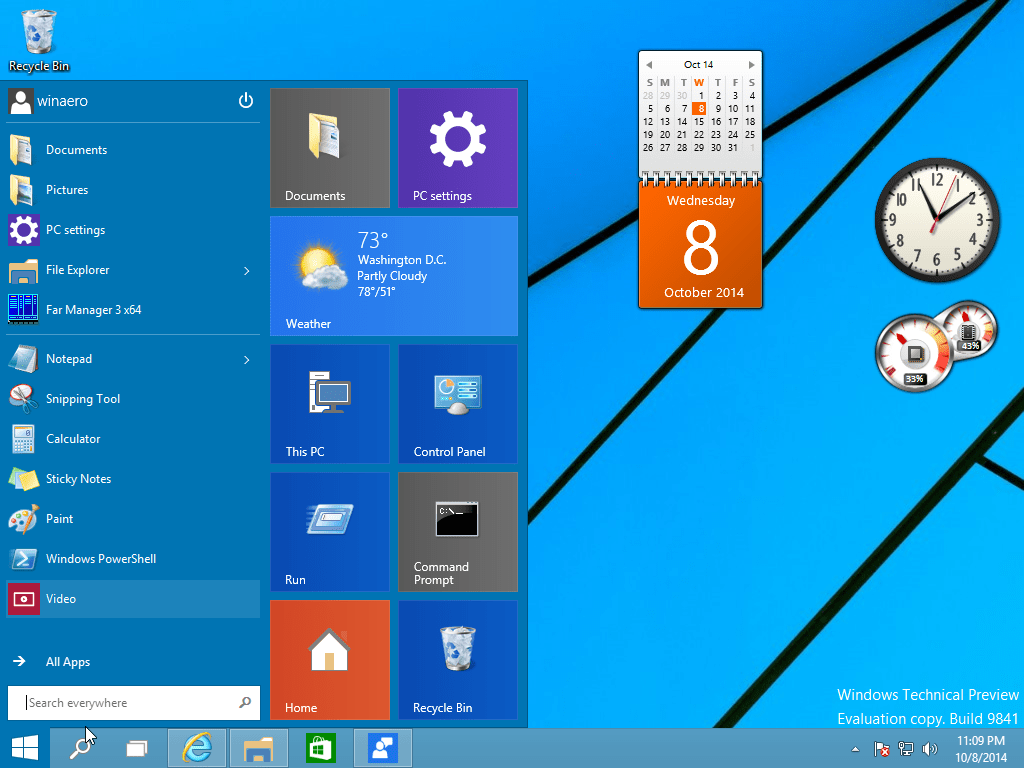Click the power button in Start menu

coord(246,101)
